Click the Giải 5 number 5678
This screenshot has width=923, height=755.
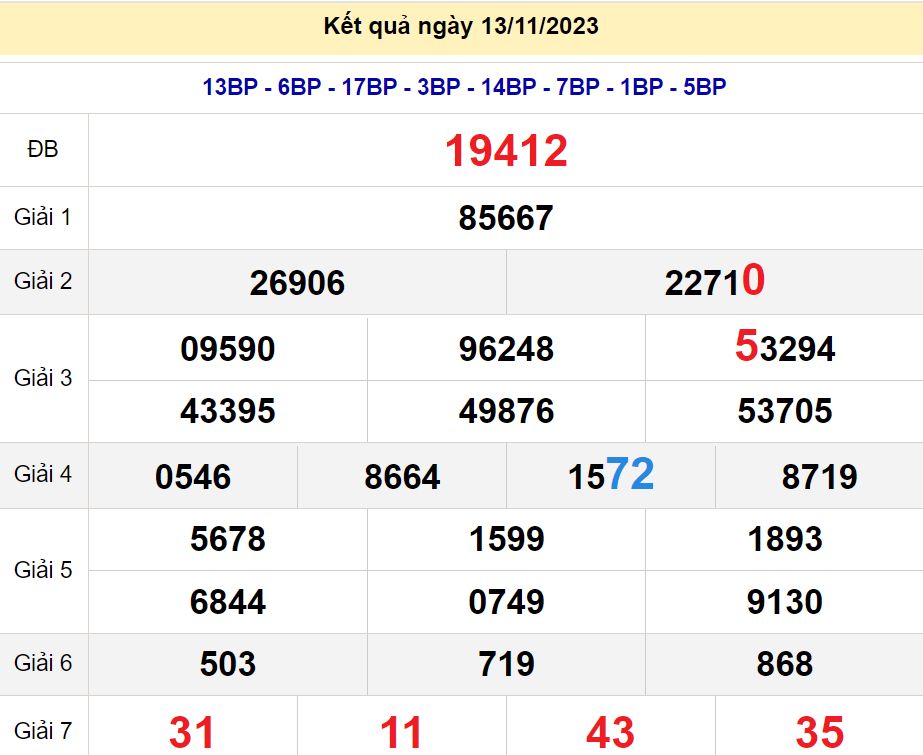pyautogui.click(x=228, y=540)
